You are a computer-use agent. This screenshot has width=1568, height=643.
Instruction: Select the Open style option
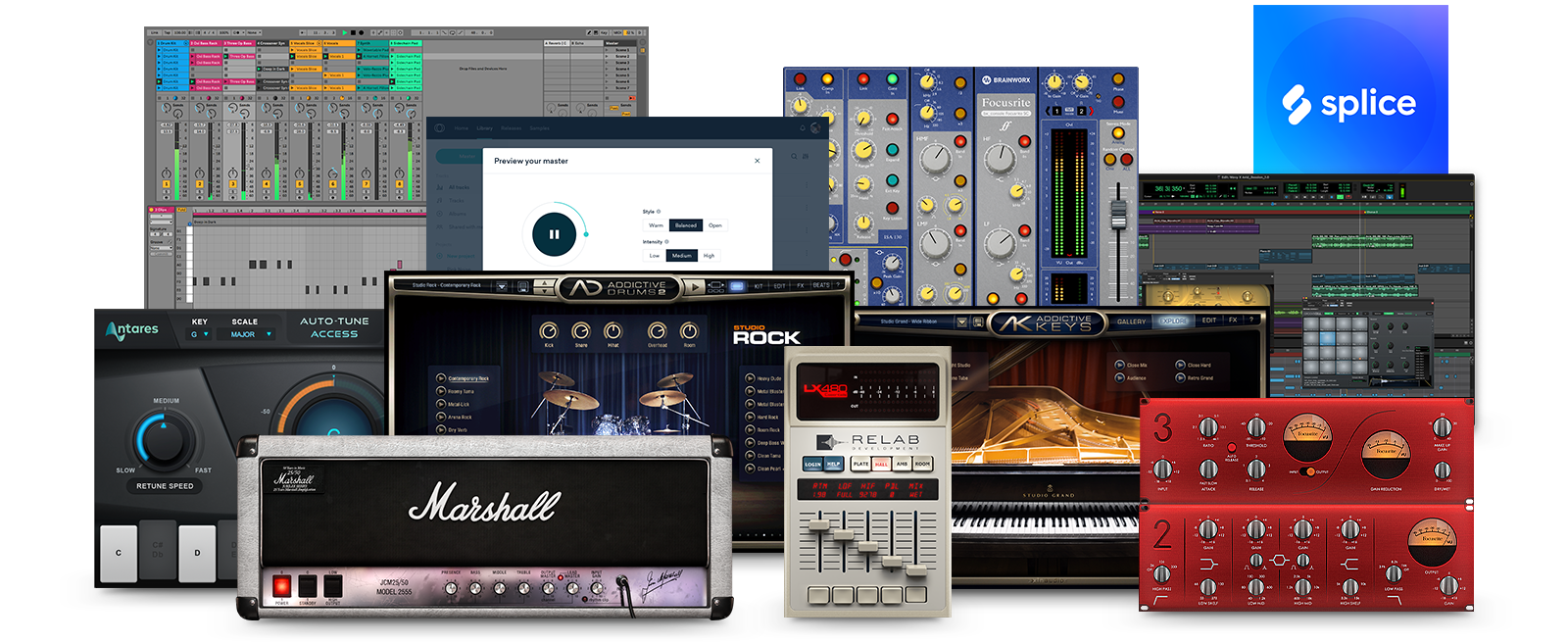(715, 225)
